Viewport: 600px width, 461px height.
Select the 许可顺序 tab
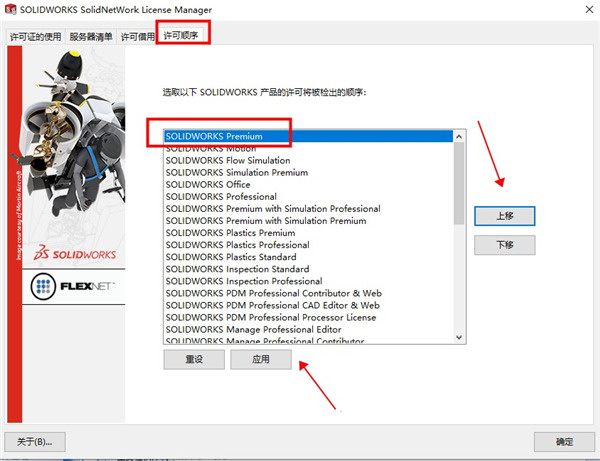coord(181,36)
